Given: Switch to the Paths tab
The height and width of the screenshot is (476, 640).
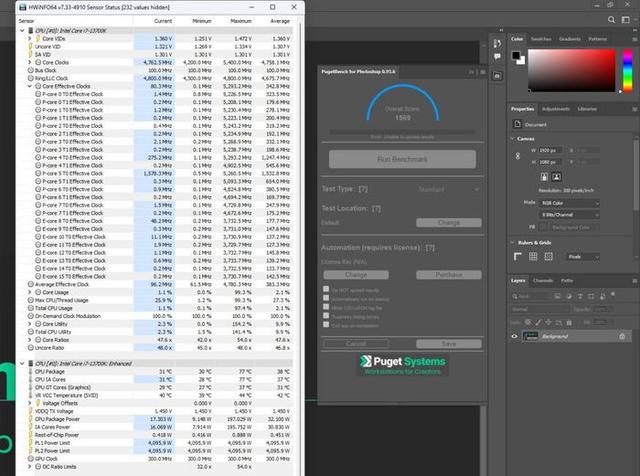Looking at the screenshot, I should tap(567, 280).
